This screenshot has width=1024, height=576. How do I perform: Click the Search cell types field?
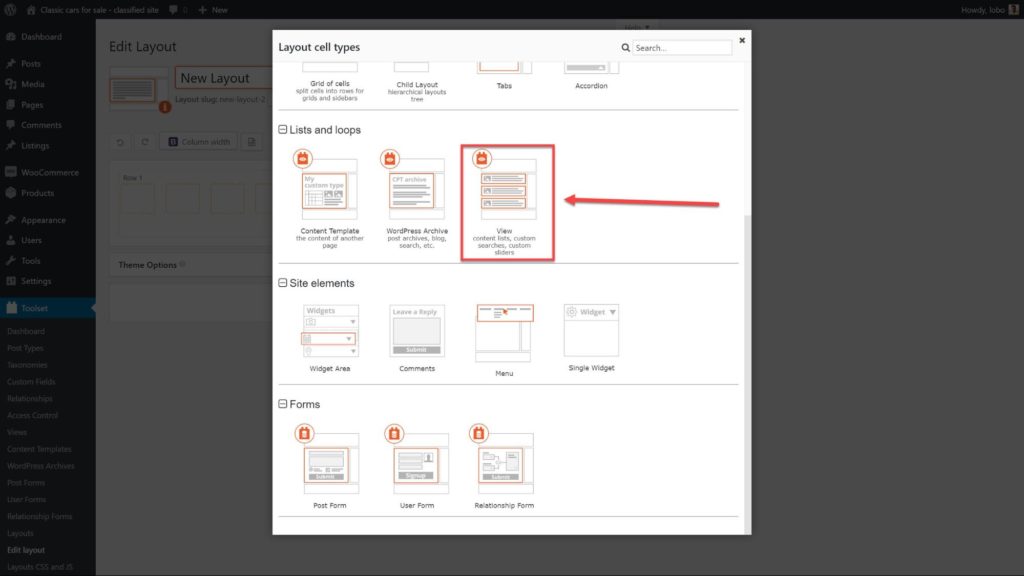(682, 48)
